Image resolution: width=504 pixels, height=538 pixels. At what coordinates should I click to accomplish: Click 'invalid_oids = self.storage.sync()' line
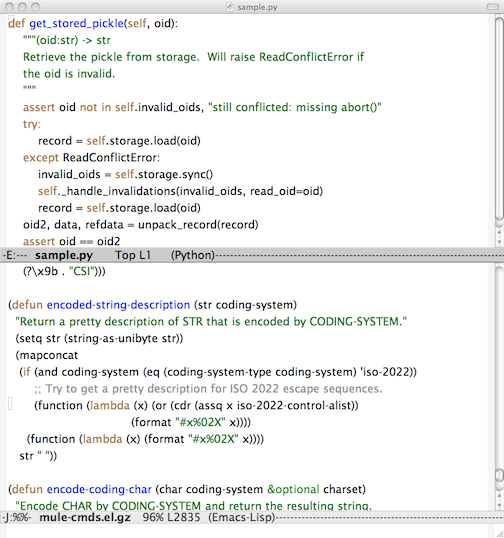[x=126, y=175]
